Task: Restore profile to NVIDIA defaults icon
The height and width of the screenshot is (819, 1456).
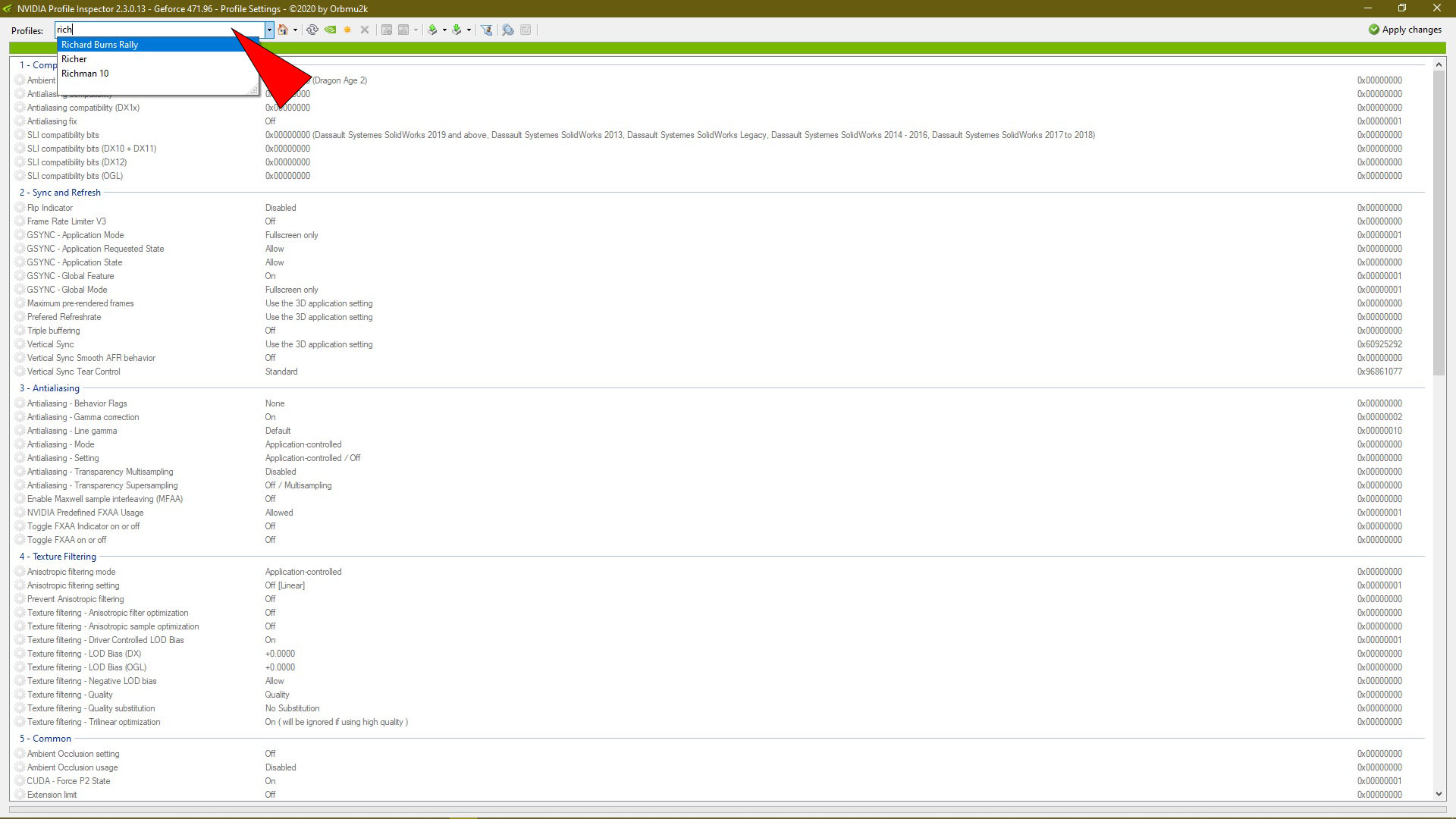Action: (x=331, y=30)
